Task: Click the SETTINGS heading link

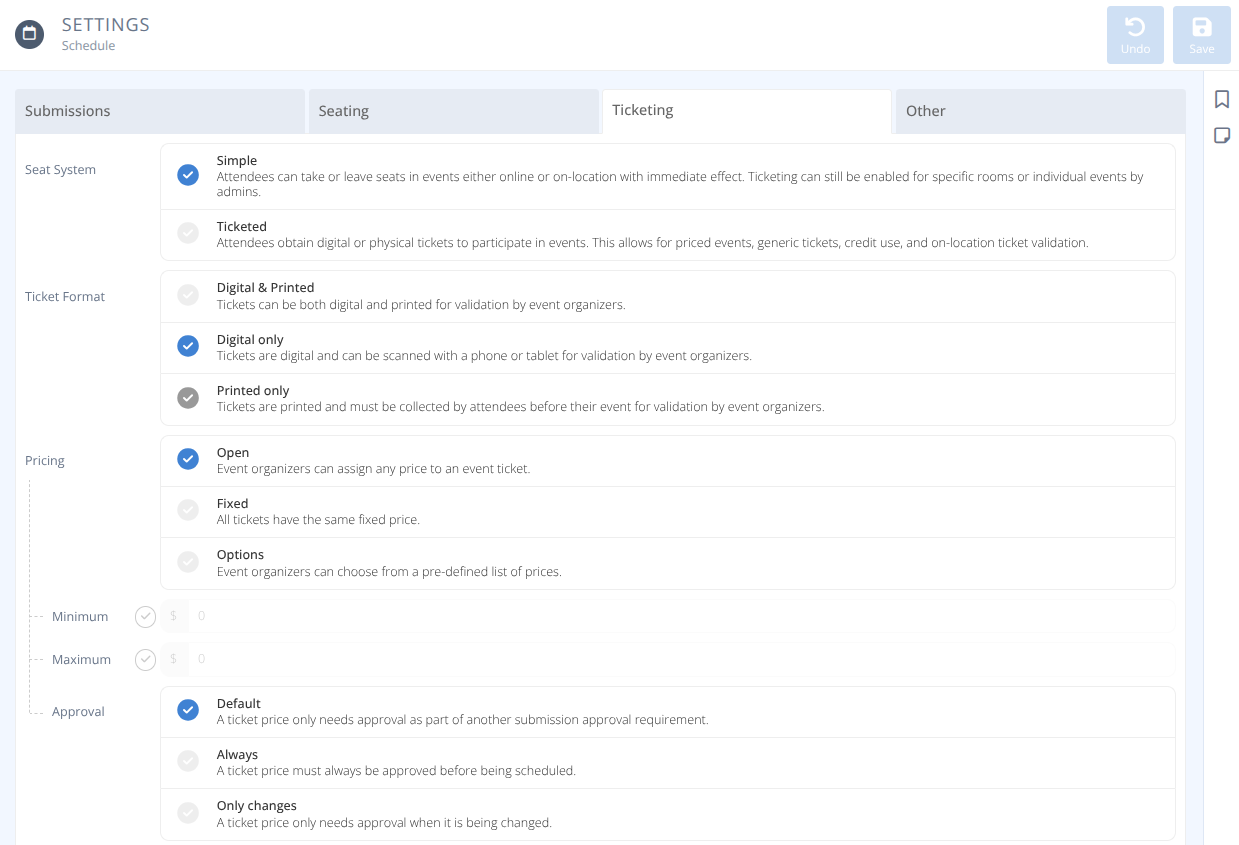Action: coord(106,24)
